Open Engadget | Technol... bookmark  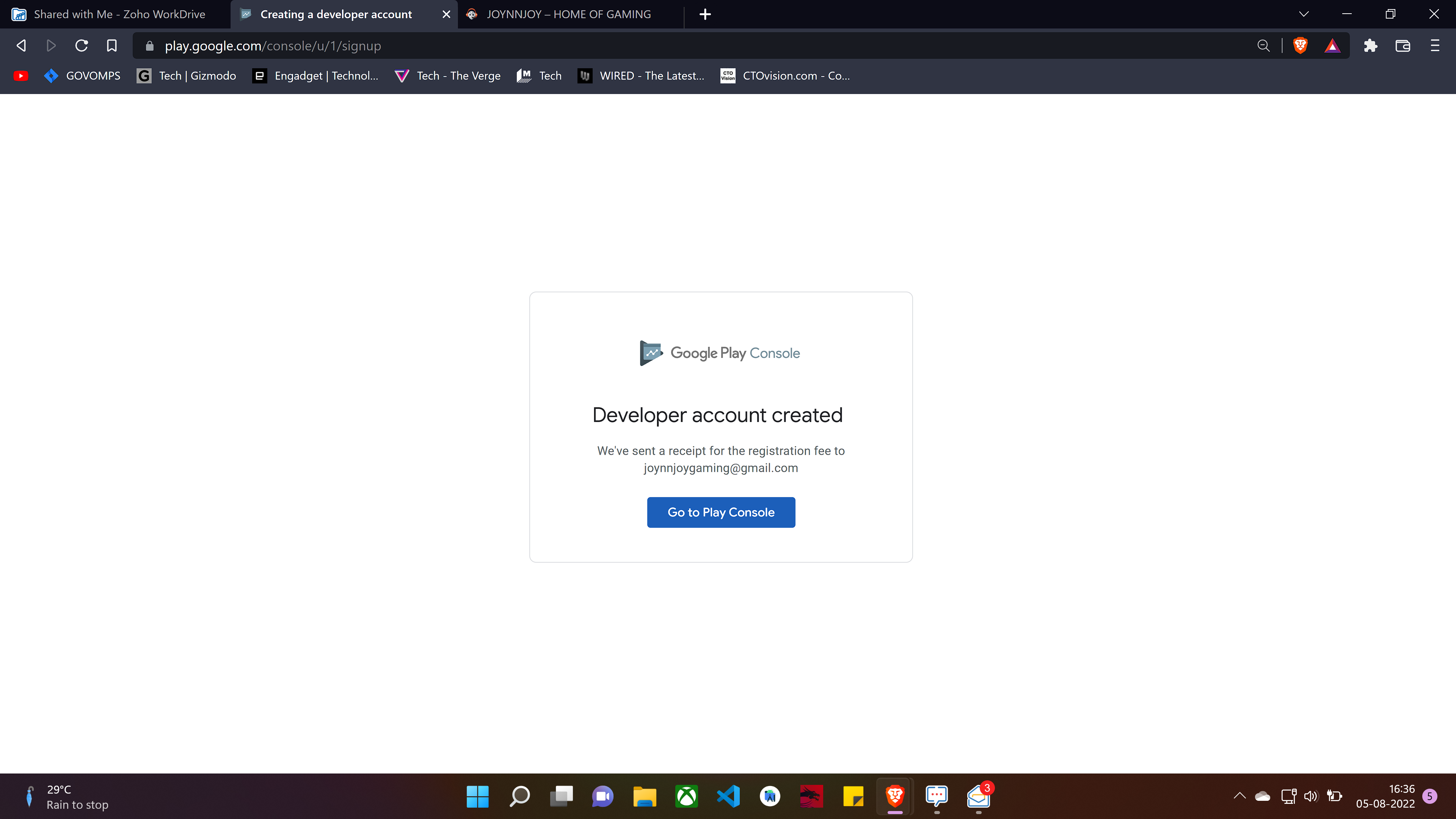tap(315, 76)
